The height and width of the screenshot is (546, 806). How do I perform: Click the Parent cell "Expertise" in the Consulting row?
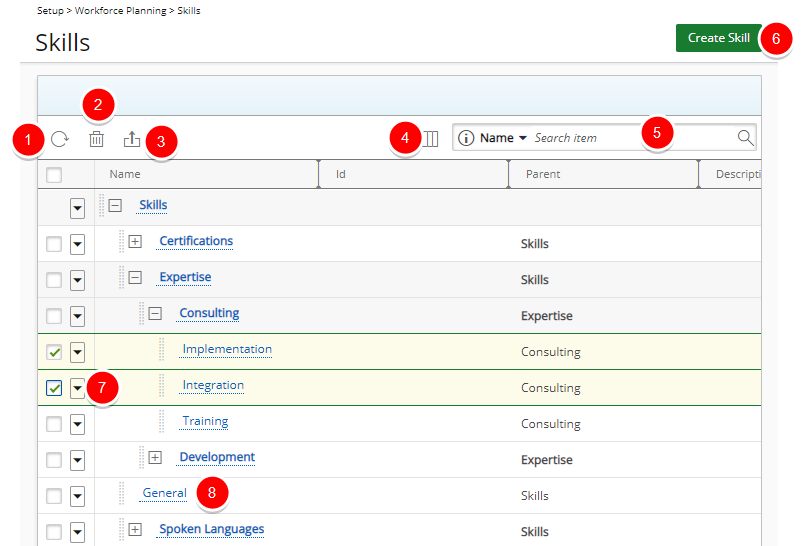point(546,316)
